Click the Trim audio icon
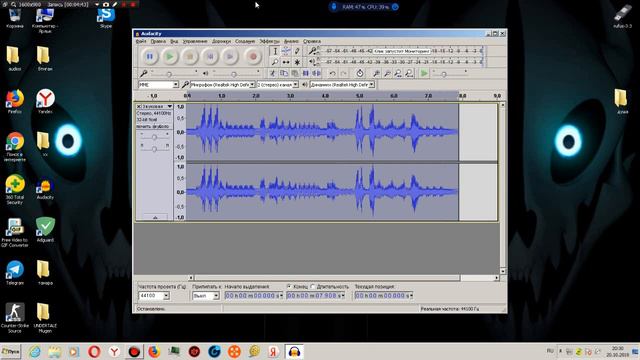 click(306, 73)
